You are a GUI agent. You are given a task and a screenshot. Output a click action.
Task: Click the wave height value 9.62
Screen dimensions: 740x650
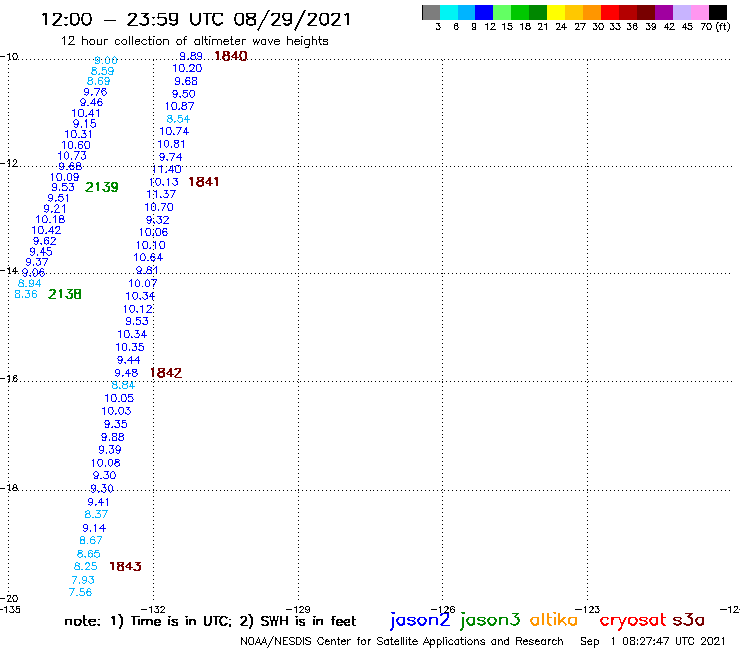tap(44, 241)
